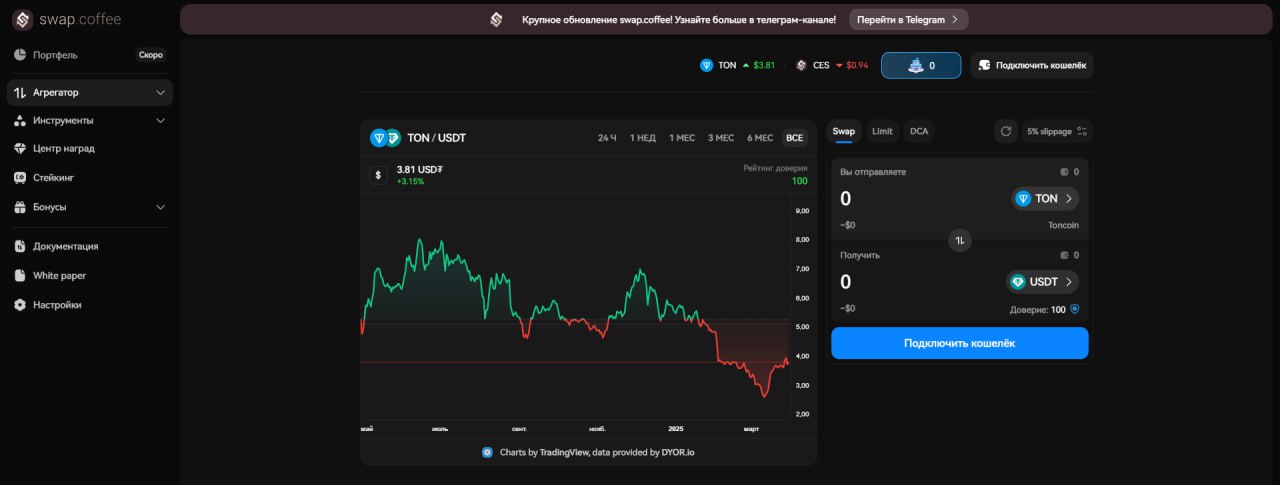Click the Инструменты icon in sidebar
This screenshot has width=1280, height=485.
(20, 120)
